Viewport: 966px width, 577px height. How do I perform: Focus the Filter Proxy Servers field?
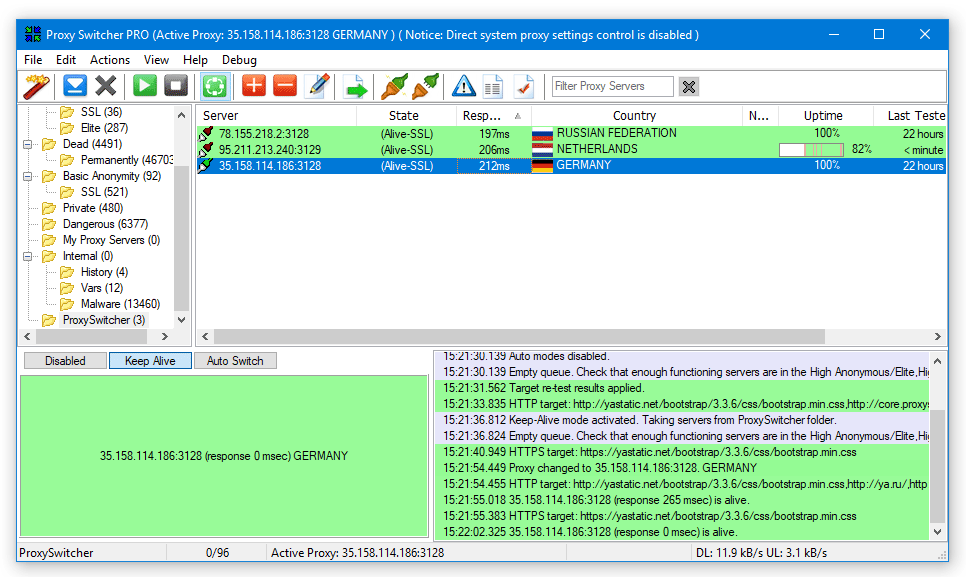pos(612,86)
